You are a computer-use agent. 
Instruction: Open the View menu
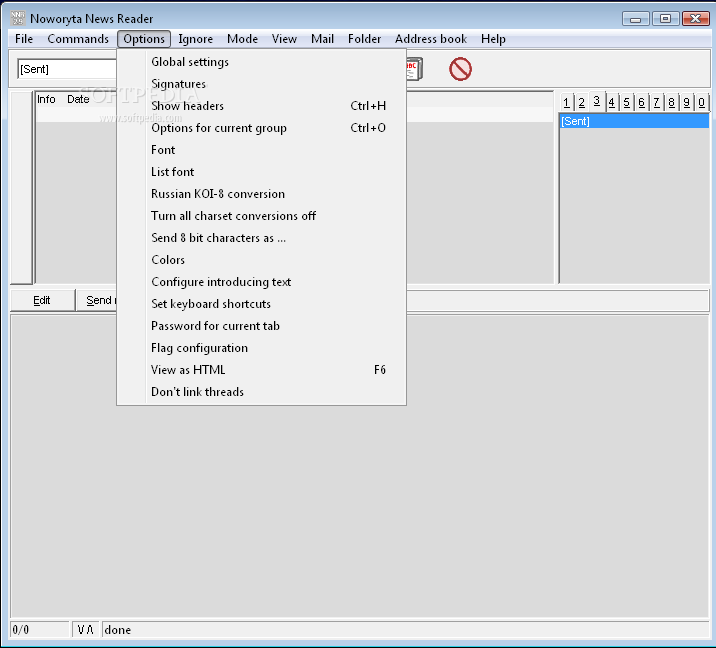pos(284,39)
